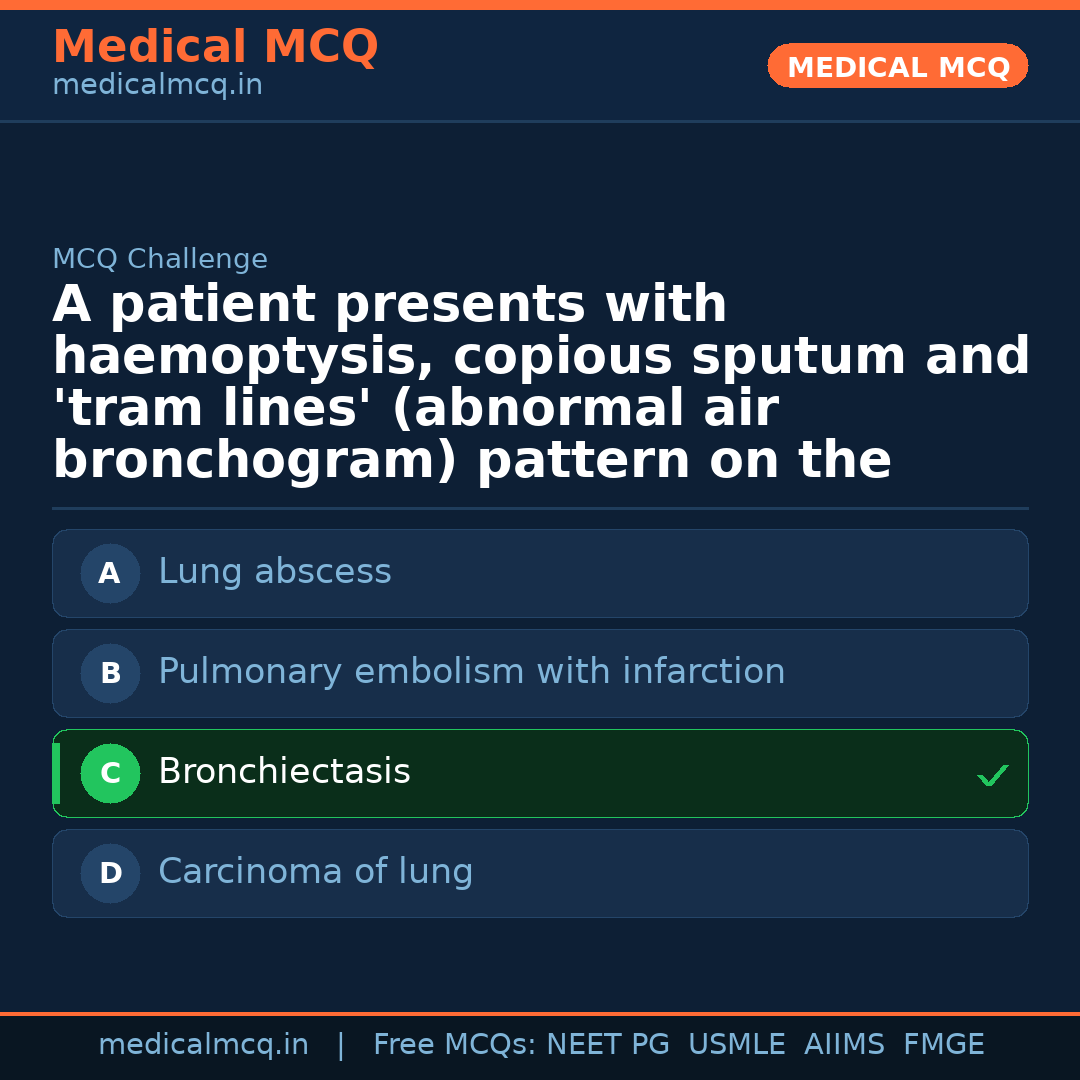Open the footer medicalmcq.in link
This screenshot has height=1080, width=1080.
(x=203, y=1045)
